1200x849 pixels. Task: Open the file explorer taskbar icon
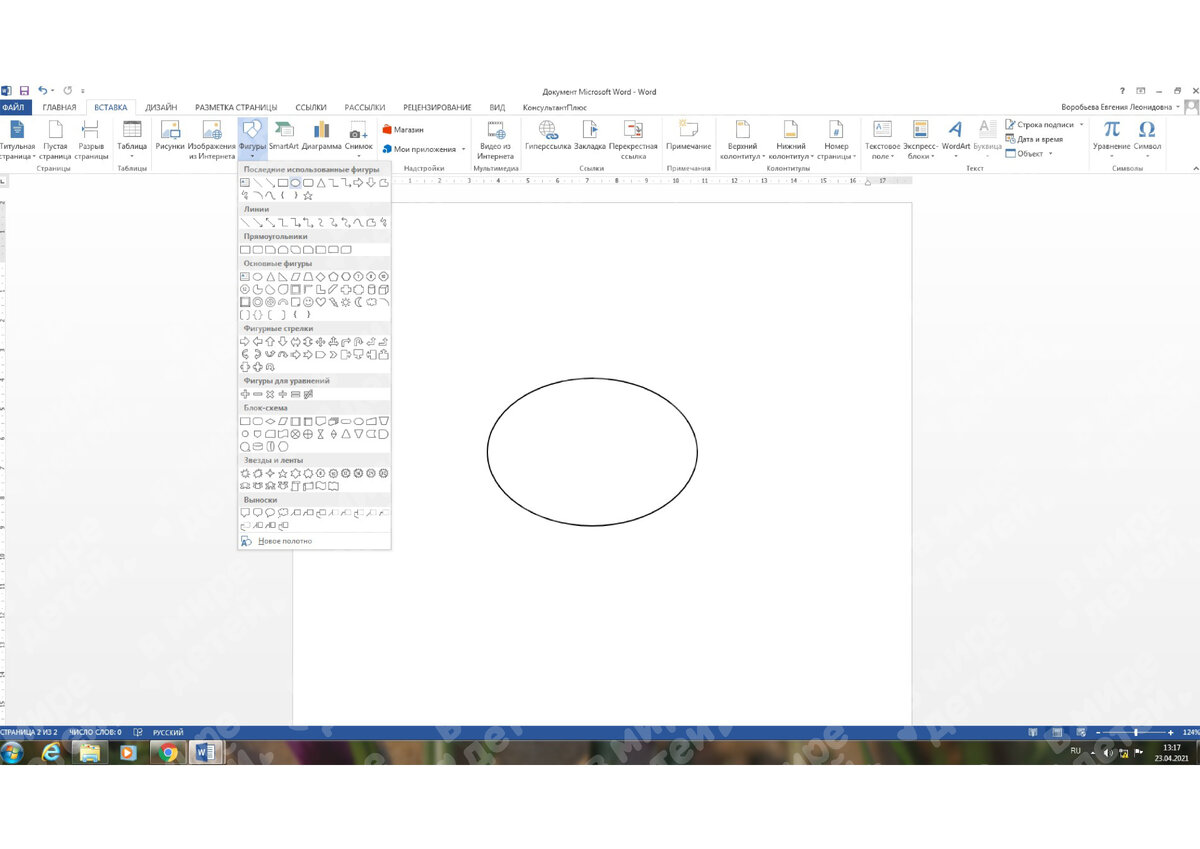pos(90,752)
